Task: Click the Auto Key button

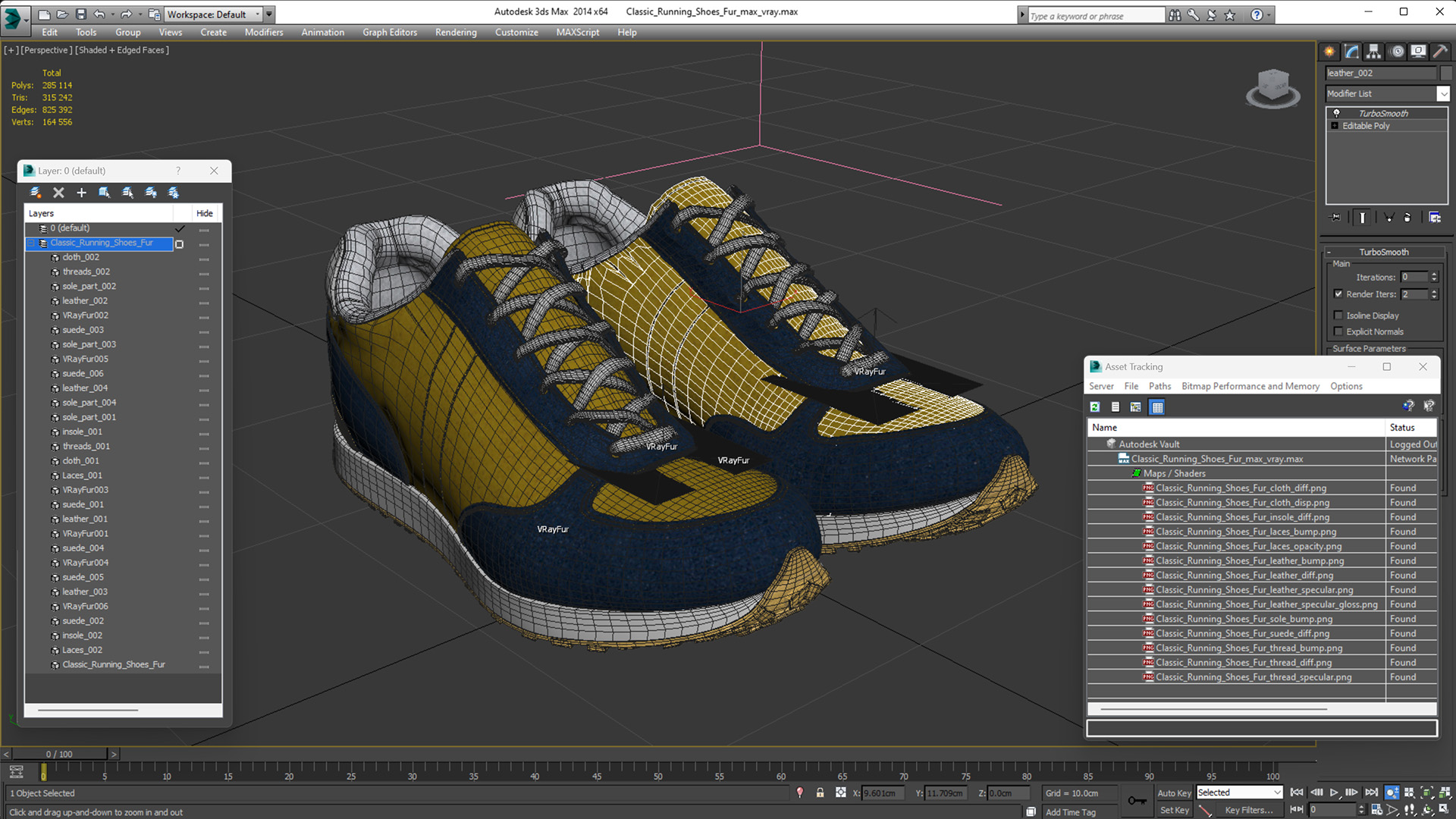Action: (x=1174, y=793)
